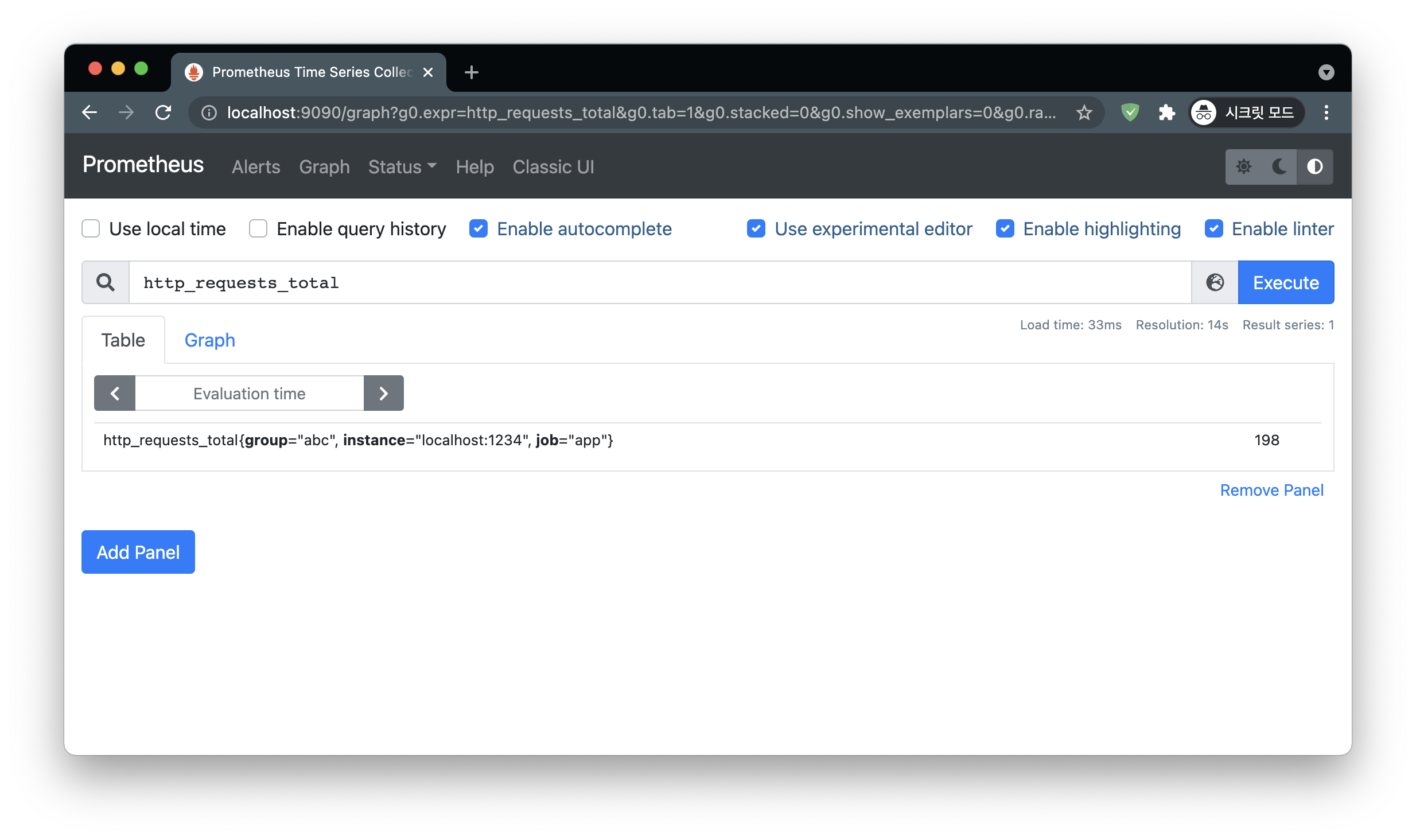Enable Use local time checkbox

(91, 228)
